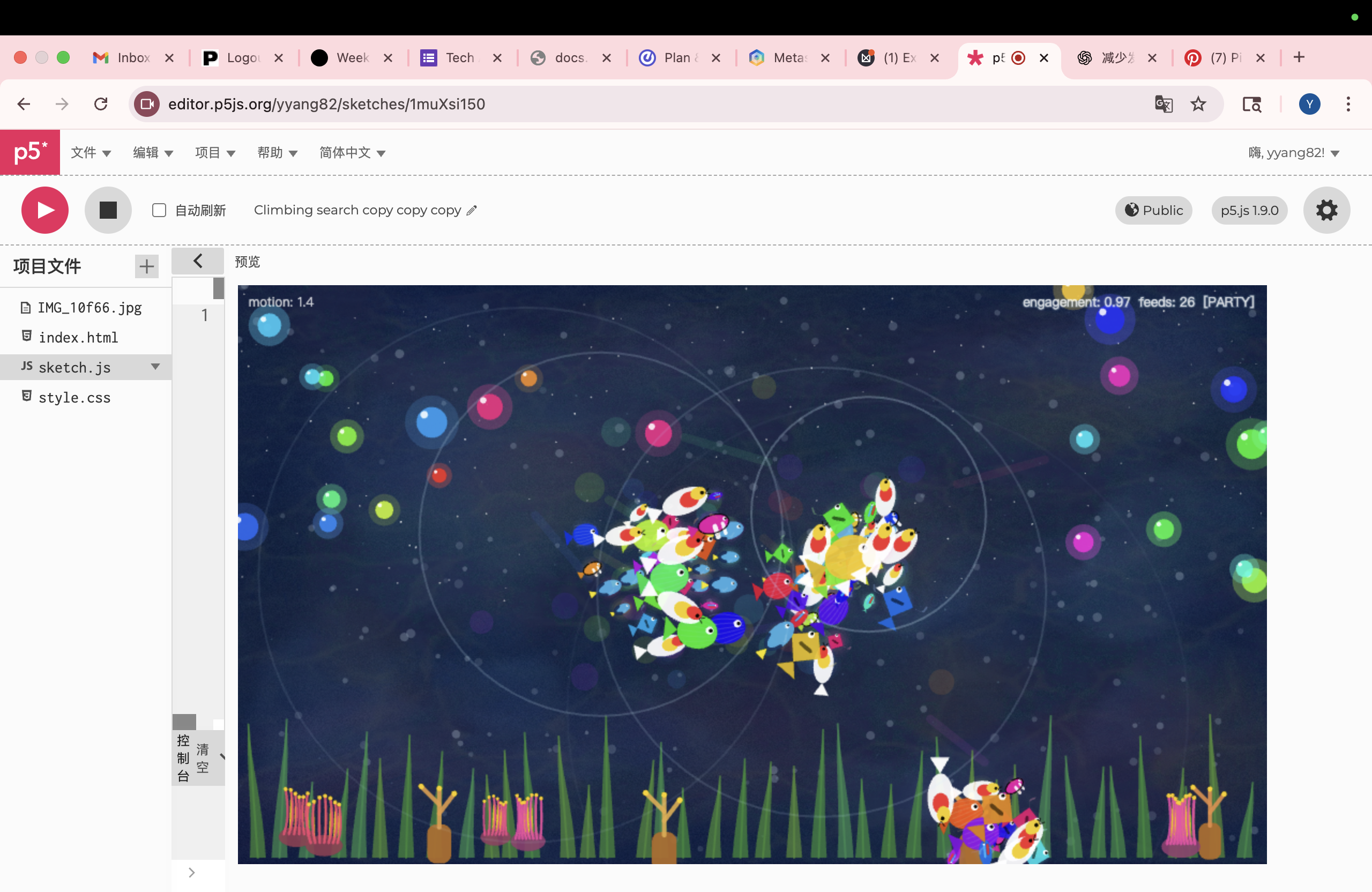Click the p5.js 1.9.0 version button
1372x892 pixels.
pos(1249,211)
